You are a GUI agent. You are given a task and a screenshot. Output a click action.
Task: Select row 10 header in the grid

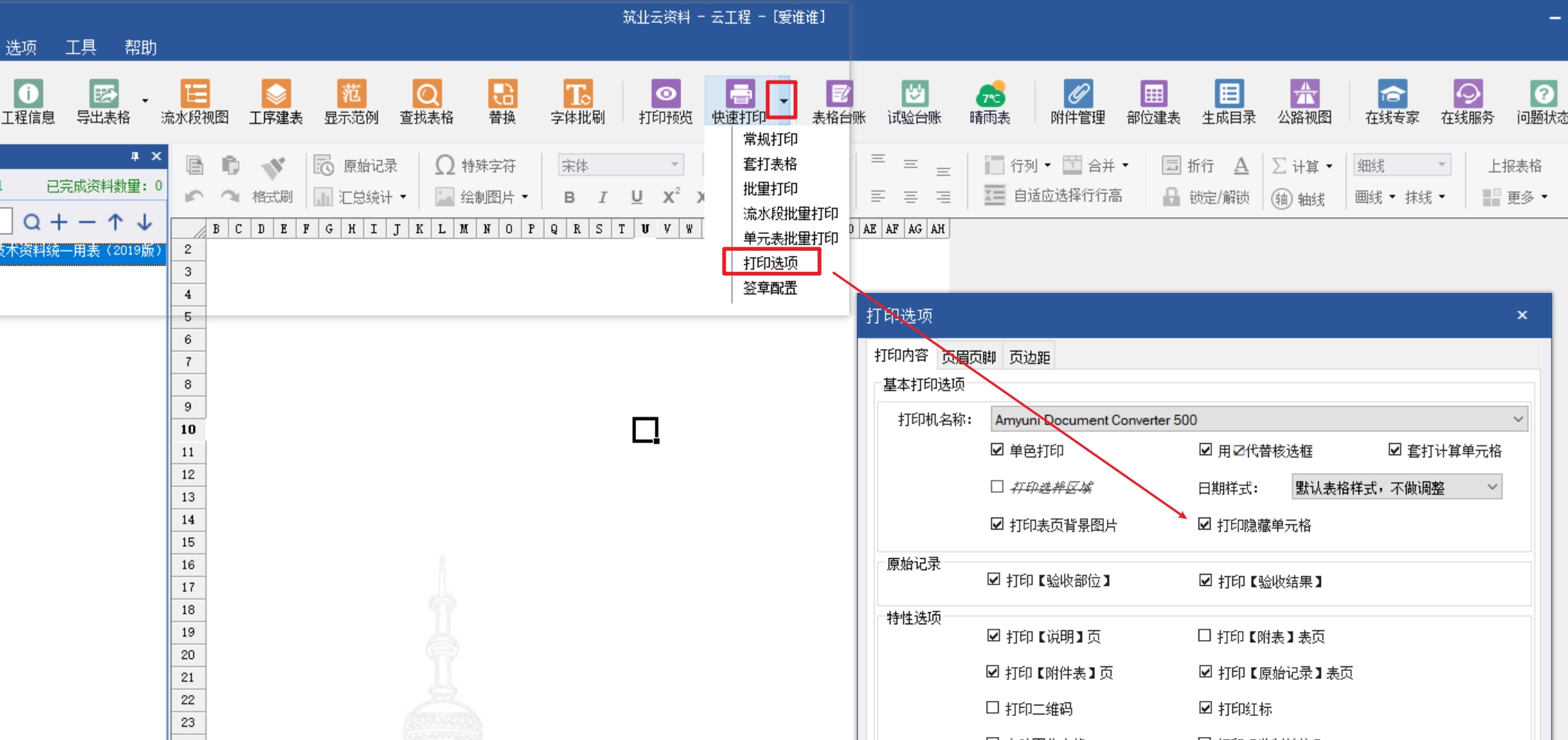coord(188,429)
